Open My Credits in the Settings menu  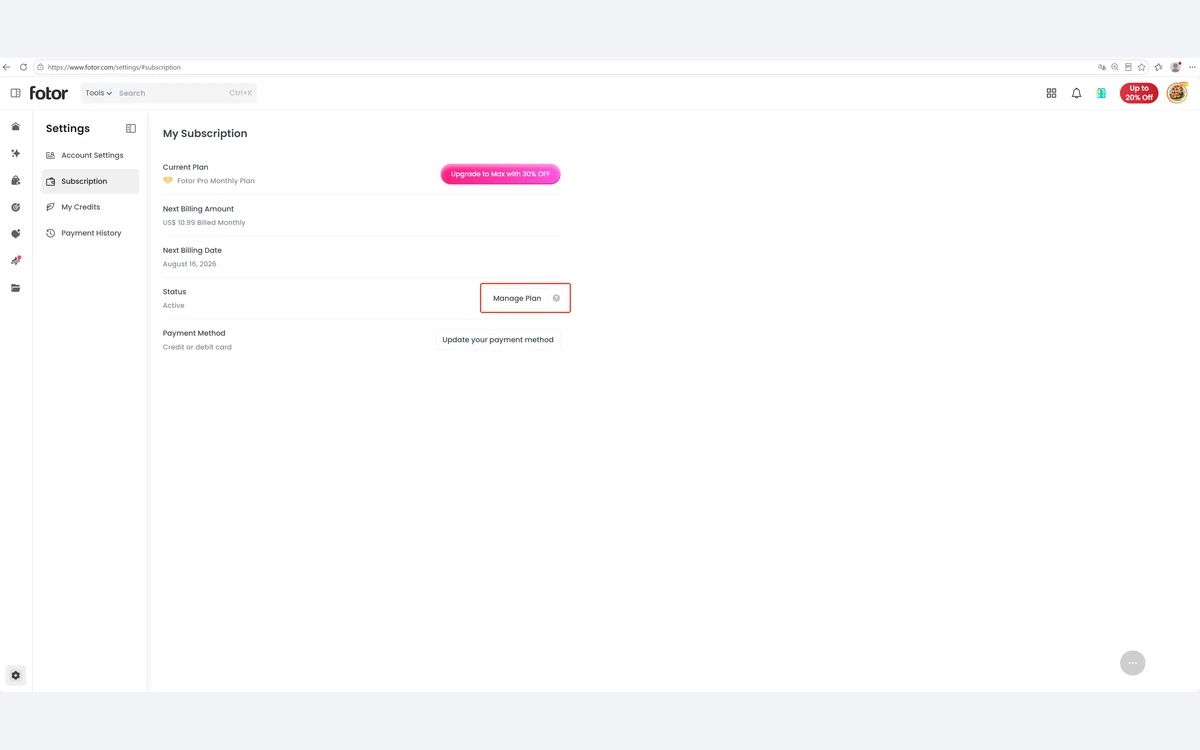tap(90, 207)
